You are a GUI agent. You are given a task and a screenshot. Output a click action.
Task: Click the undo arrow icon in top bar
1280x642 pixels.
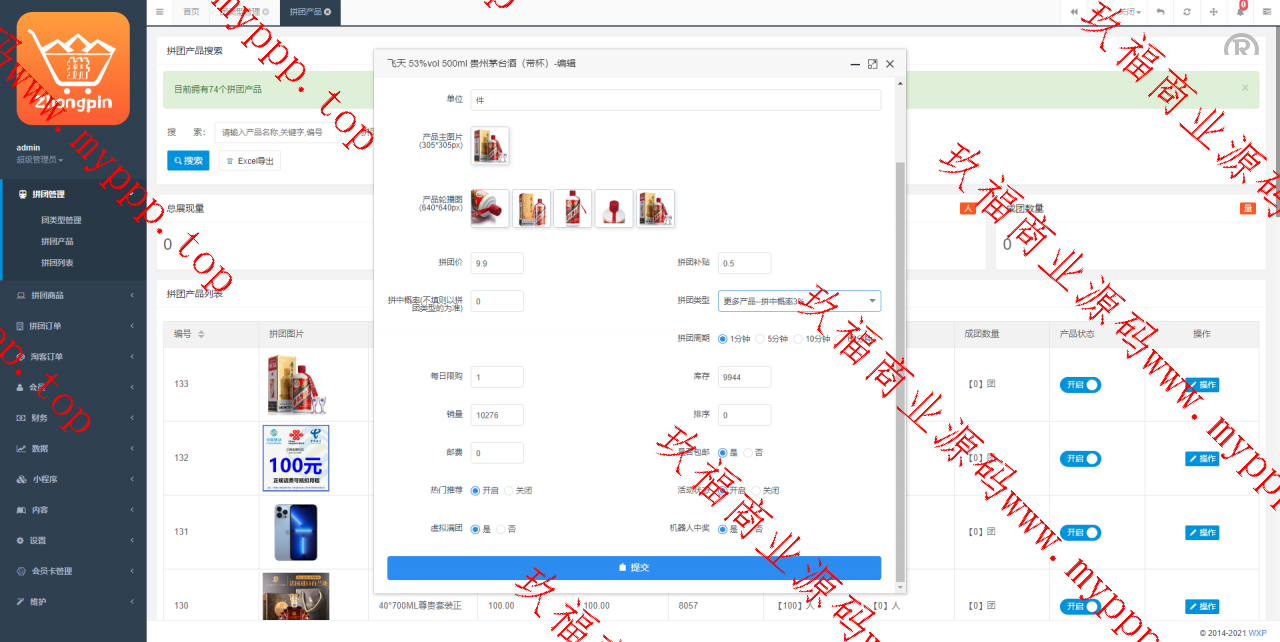coord(1160,12)
